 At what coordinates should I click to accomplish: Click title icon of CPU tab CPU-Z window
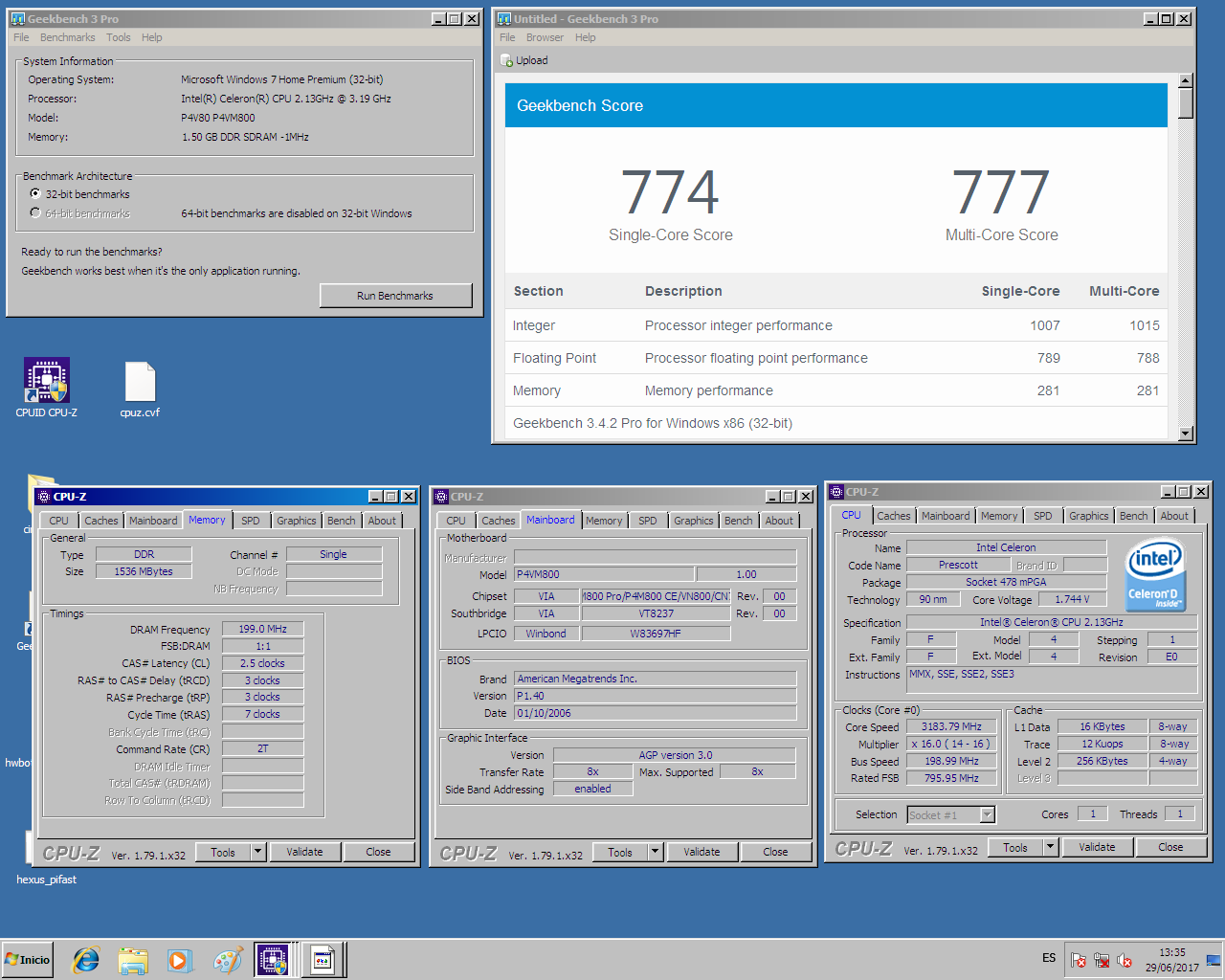click(x=835, y=492)
